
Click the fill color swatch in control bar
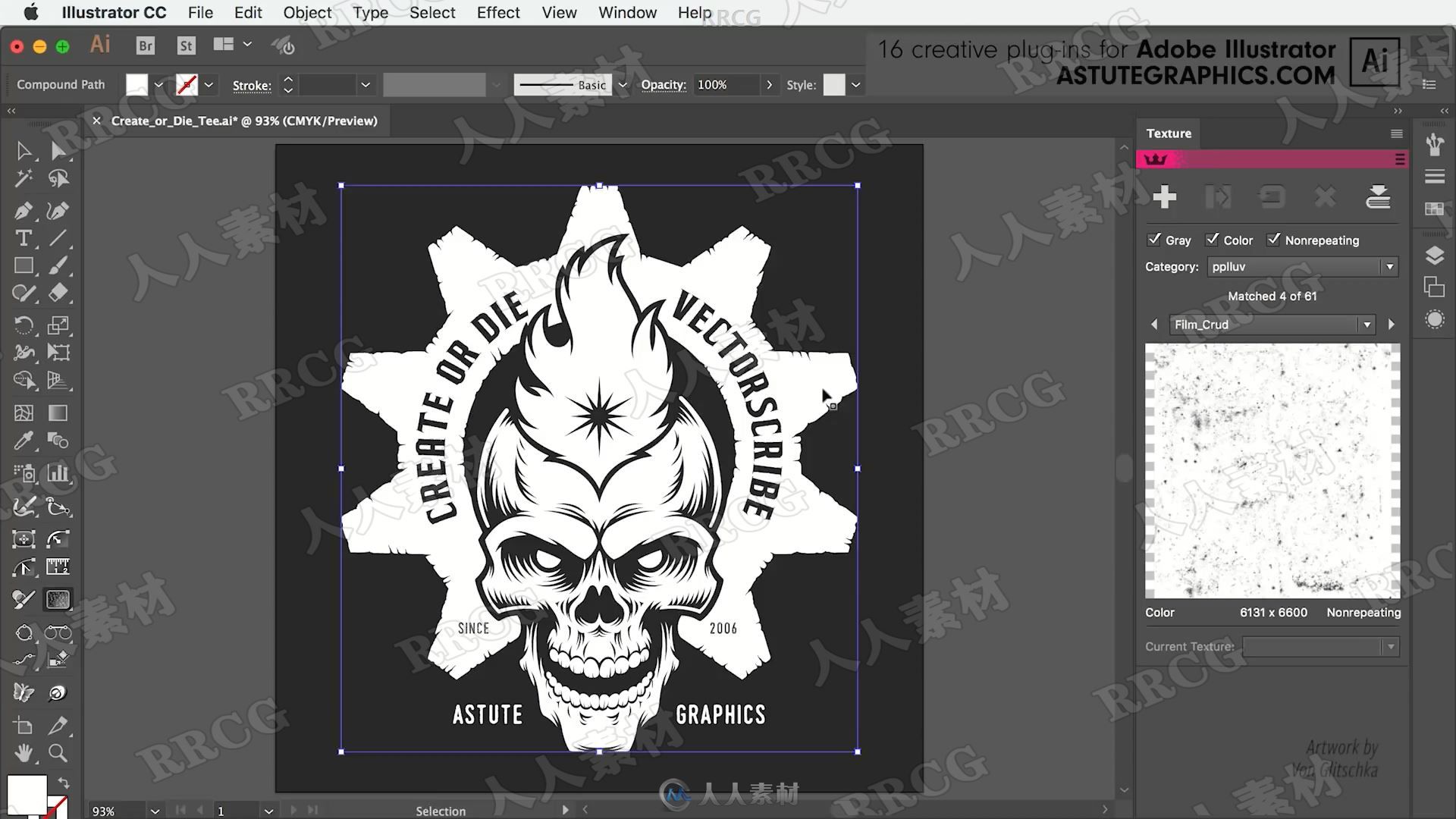point(136,85)
